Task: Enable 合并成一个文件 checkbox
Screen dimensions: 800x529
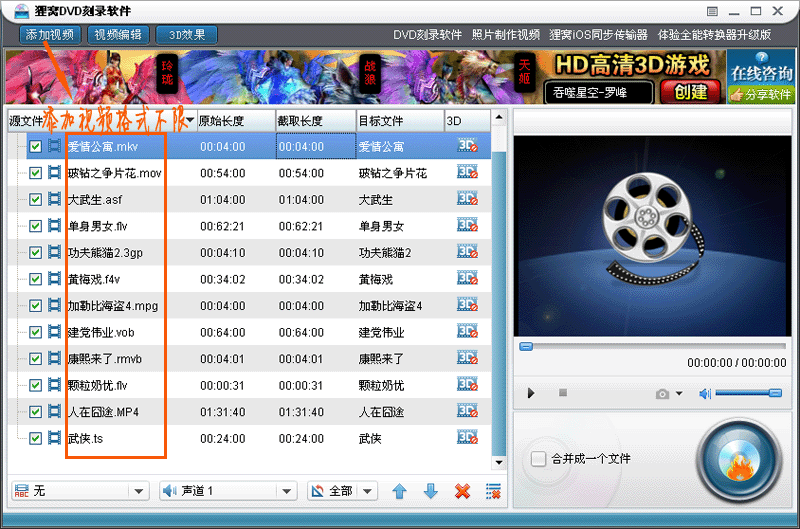Action: tap(538, 459)
